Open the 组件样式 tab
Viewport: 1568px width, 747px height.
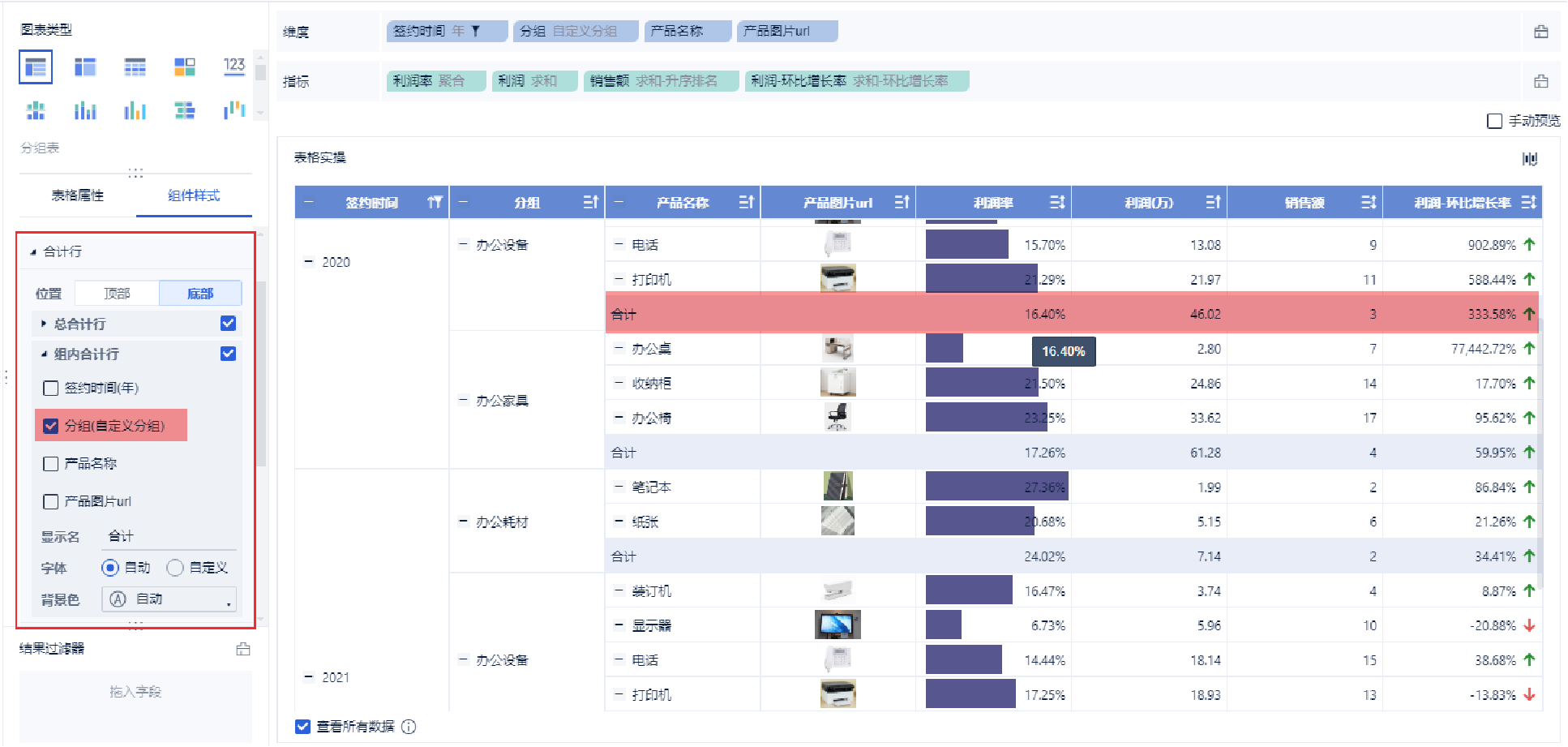pos(194,195)
